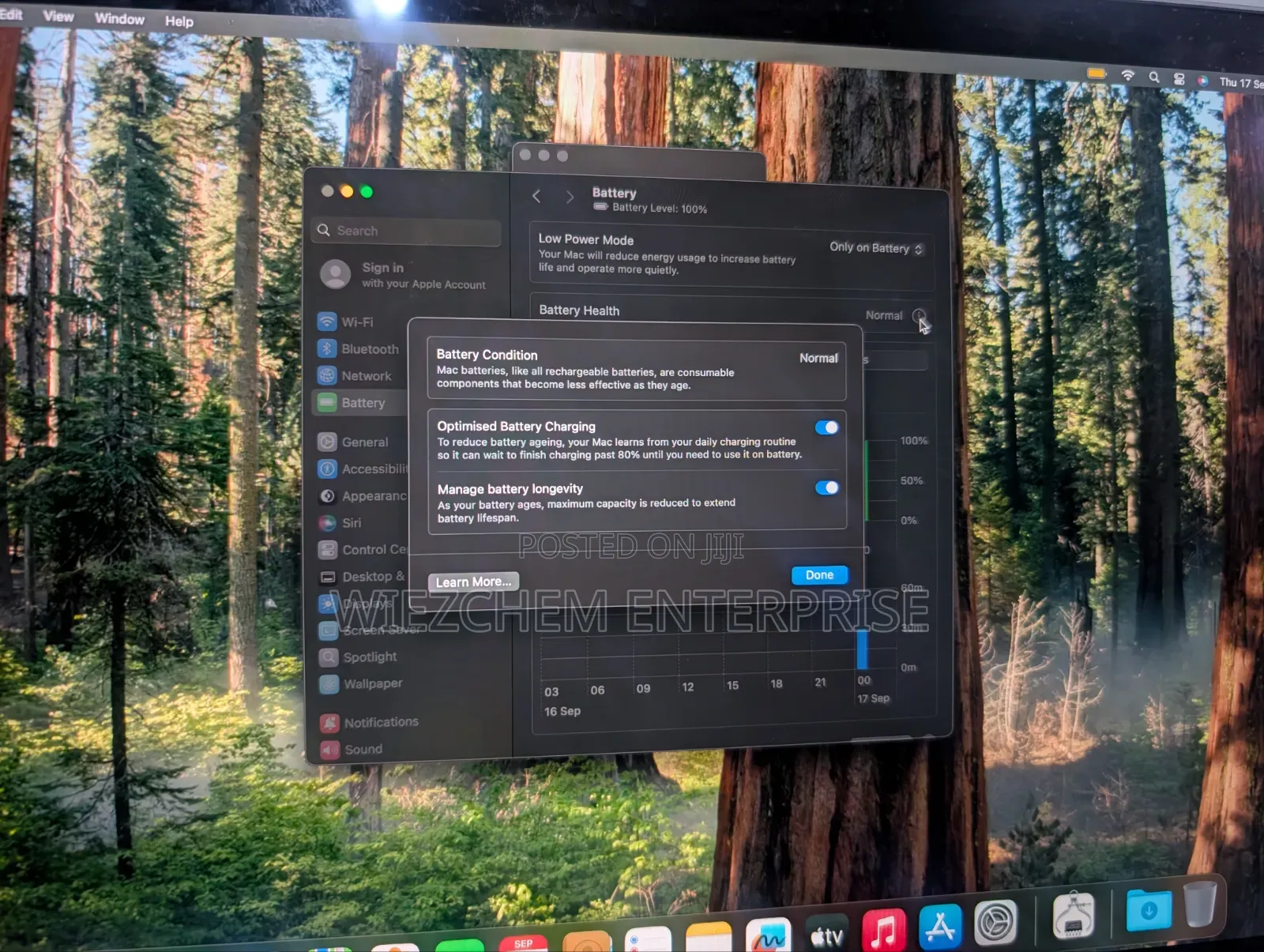Open the Trash in the Dock
The width and height of the screenshot is (1264, 952).
pos(1200,905)
